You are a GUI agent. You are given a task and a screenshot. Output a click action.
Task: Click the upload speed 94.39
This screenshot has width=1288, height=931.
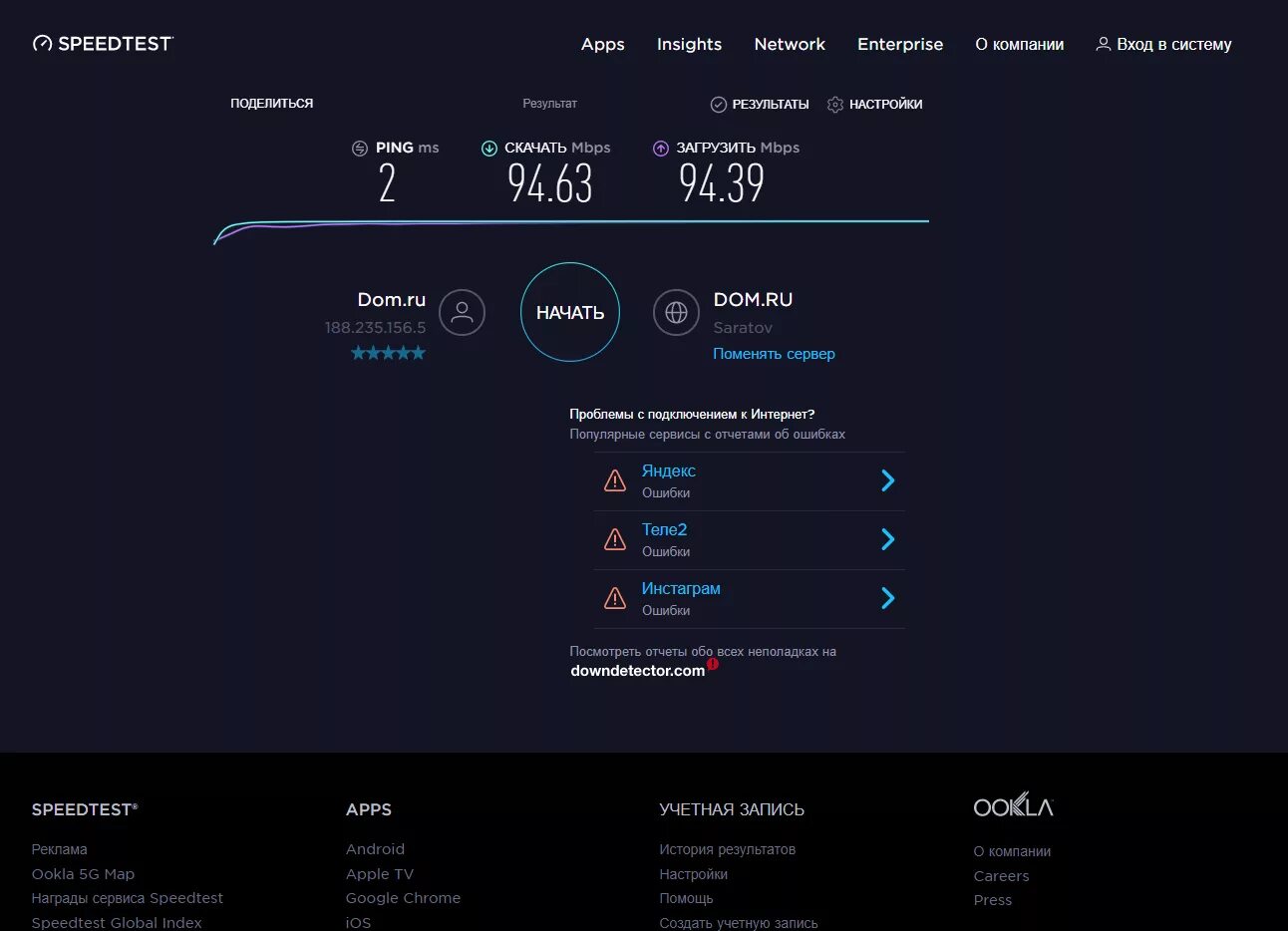(x=721, y=183)
